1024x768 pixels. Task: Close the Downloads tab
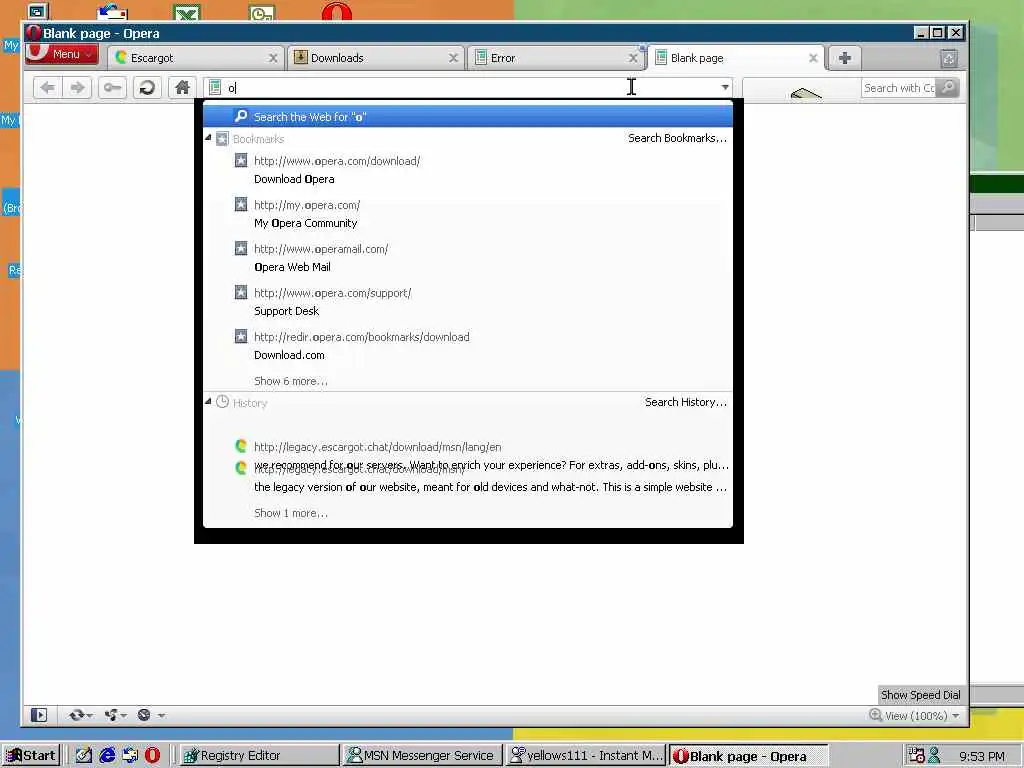pyautogui.click(x=453, y=58)
